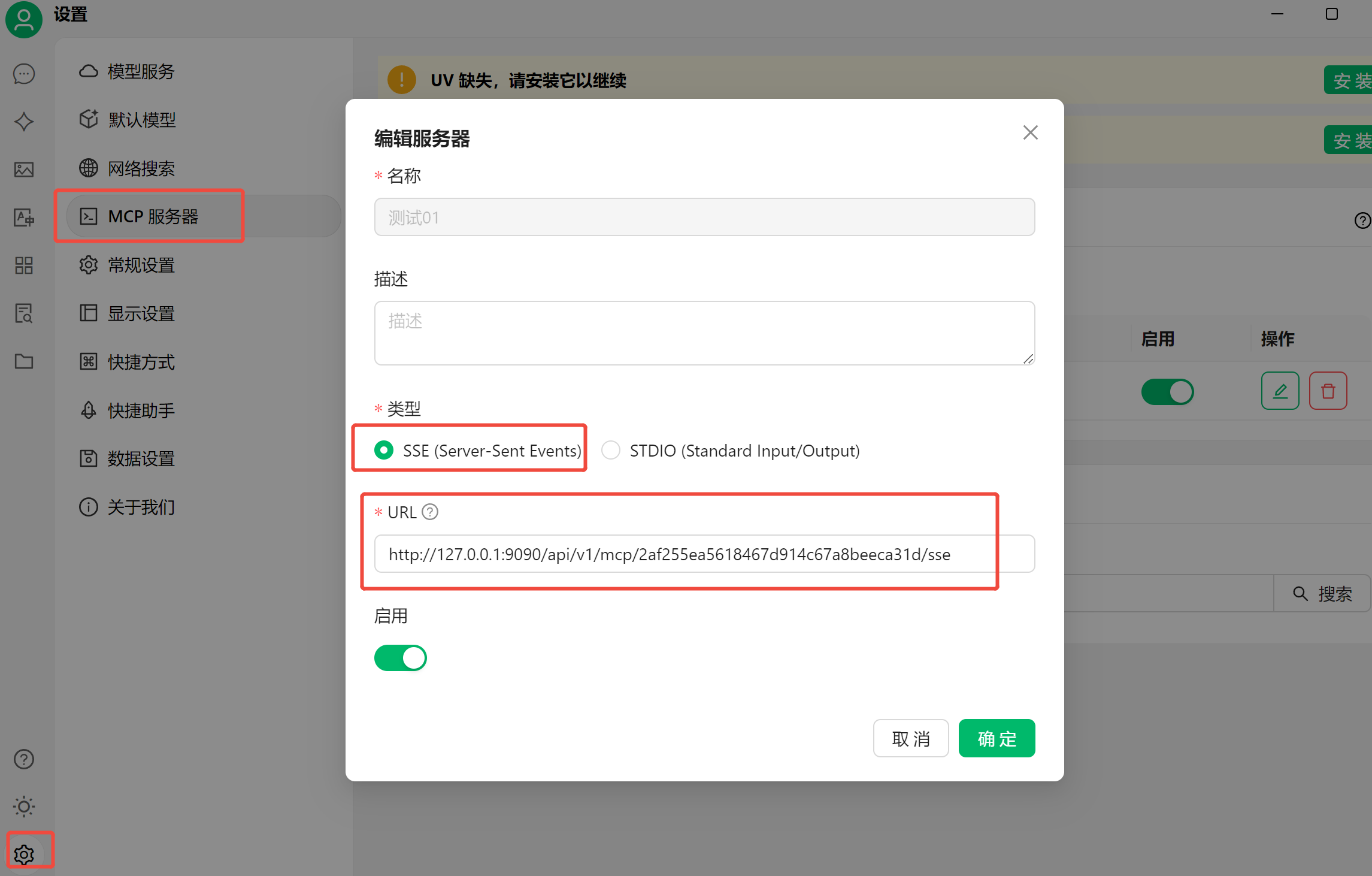The image size is (1372, 876).
Task: Open the mini apps grid icon
Action: pos(24,265)
